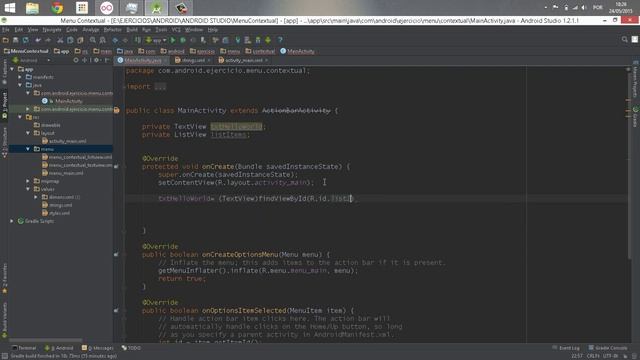Toggle the 1: Project tool window
The height and width of the screenshot is (360, 640).
click(x=4, y=106)
